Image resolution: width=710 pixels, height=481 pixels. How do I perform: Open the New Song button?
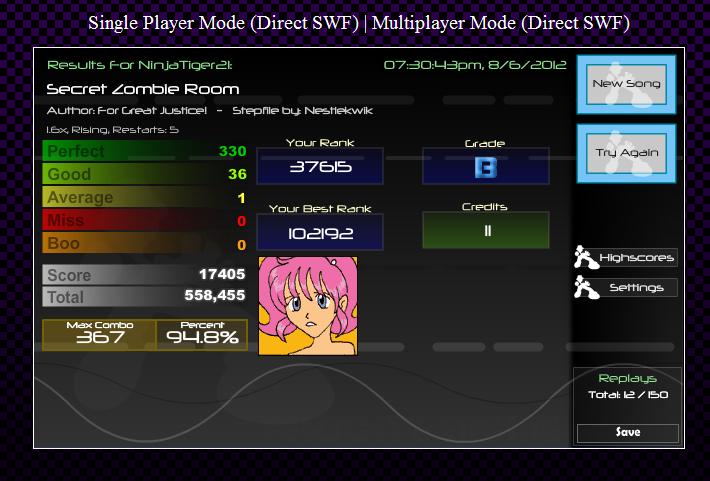[626, 84]
